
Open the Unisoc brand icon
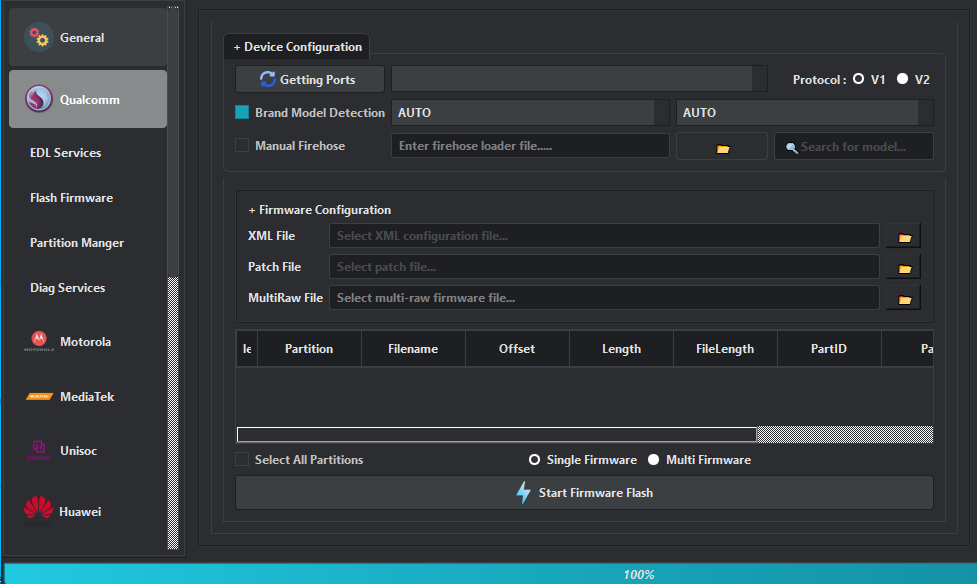39,451
